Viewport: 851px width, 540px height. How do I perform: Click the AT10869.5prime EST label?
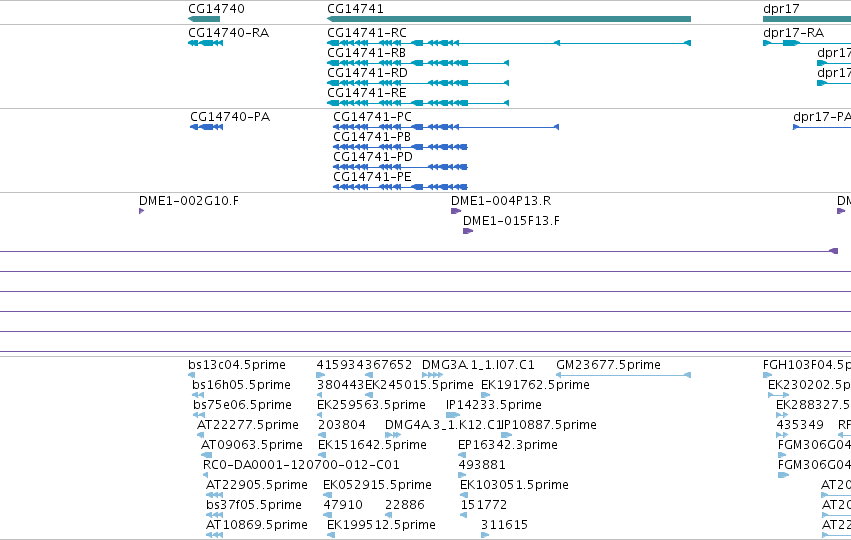257,525
